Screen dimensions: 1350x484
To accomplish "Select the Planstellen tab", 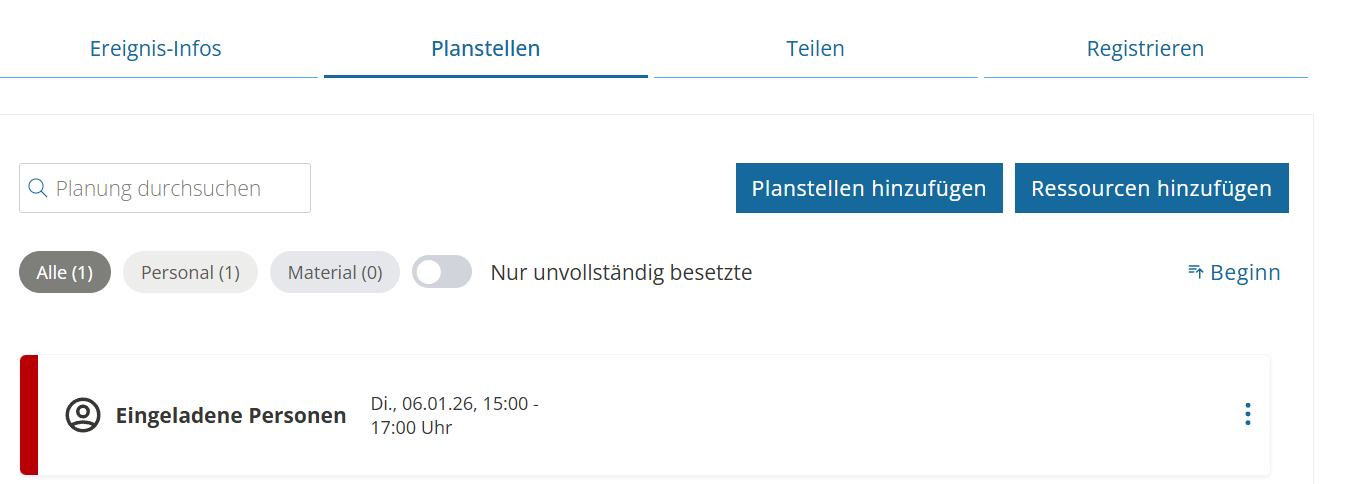I will [485, 48].
